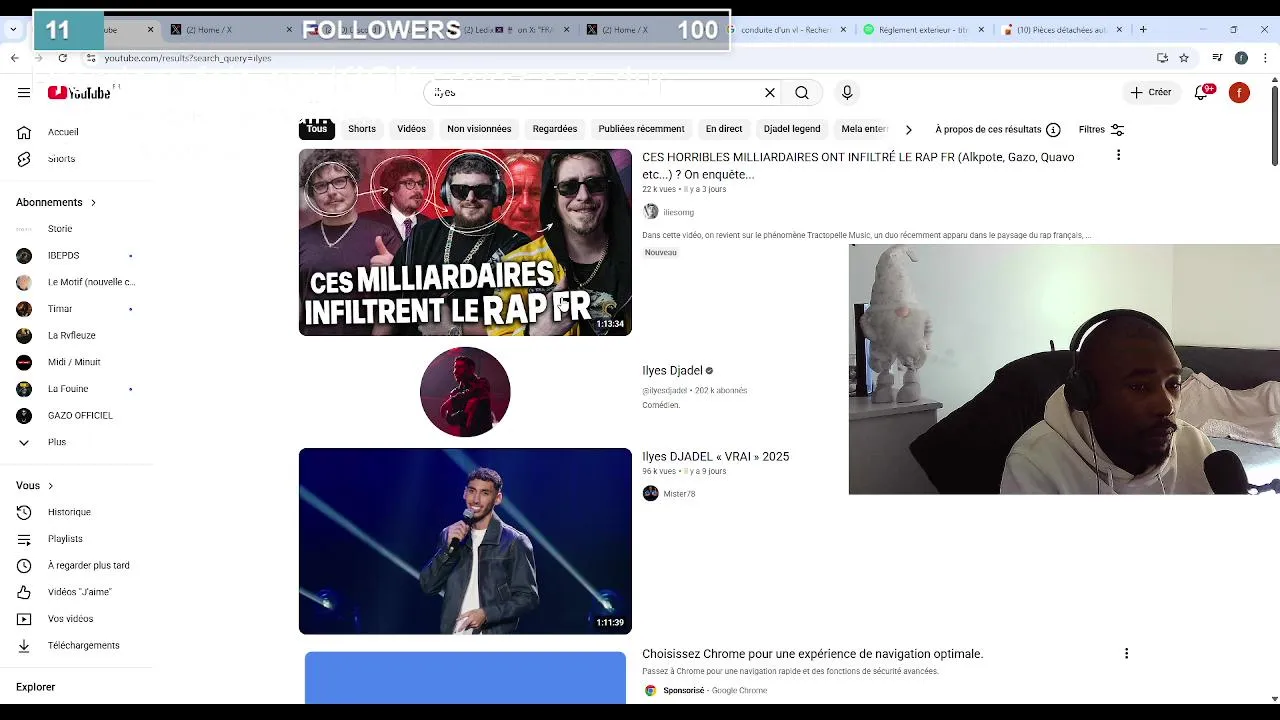Click the browser back arrow
Viewport: 1280px width, 720px height.
point(14,58)
